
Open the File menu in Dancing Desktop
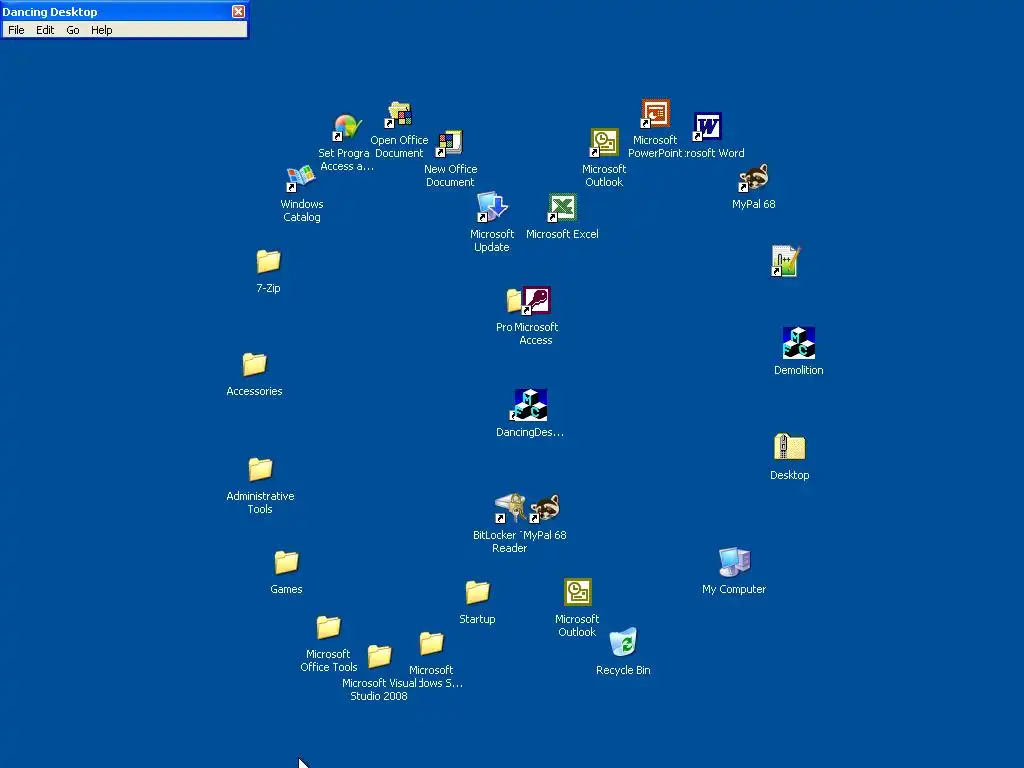[16, 30]
